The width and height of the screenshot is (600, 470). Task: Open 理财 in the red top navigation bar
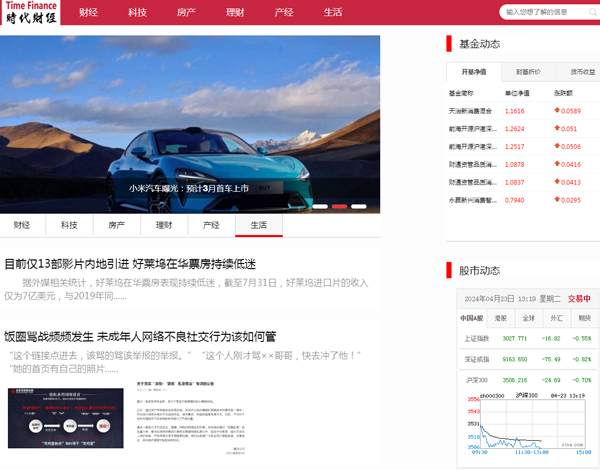[235, 12]
